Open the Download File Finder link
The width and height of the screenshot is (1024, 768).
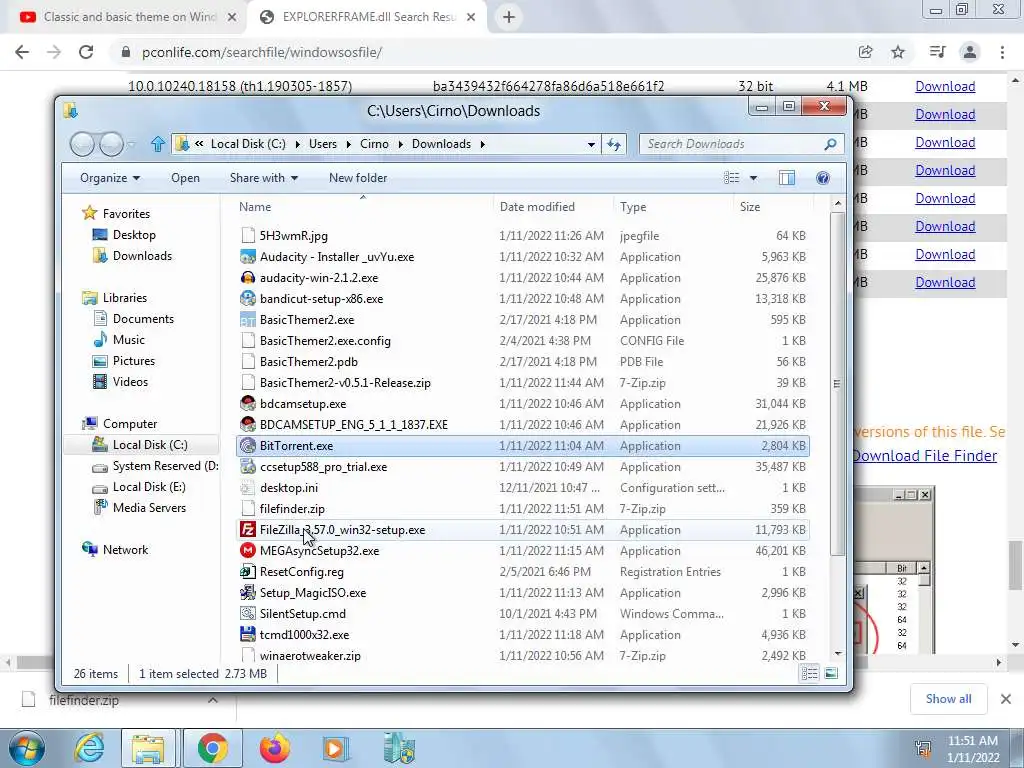[925, 456]
